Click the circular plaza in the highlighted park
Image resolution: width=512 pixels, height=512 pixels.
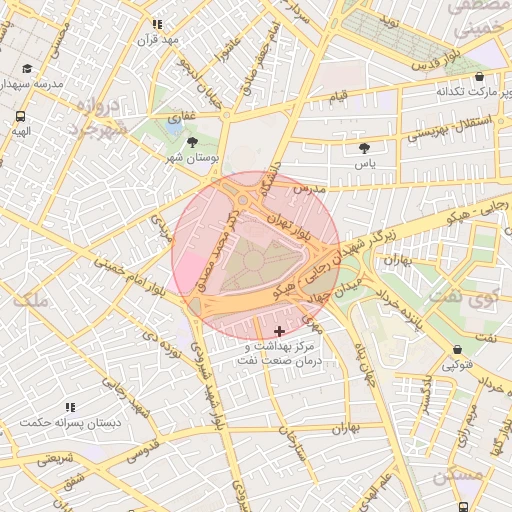(253, 261)
